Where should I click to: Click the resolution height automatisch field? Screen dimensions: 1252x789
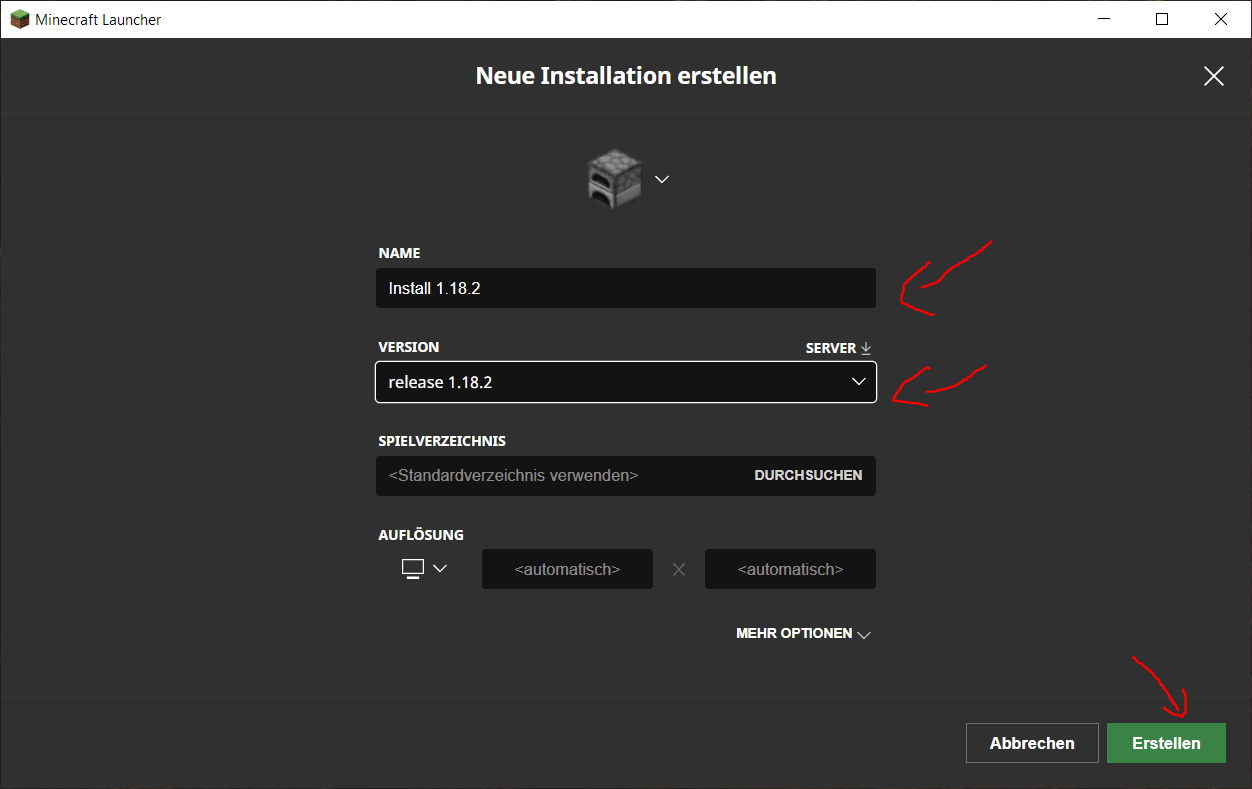pos(790,569)
